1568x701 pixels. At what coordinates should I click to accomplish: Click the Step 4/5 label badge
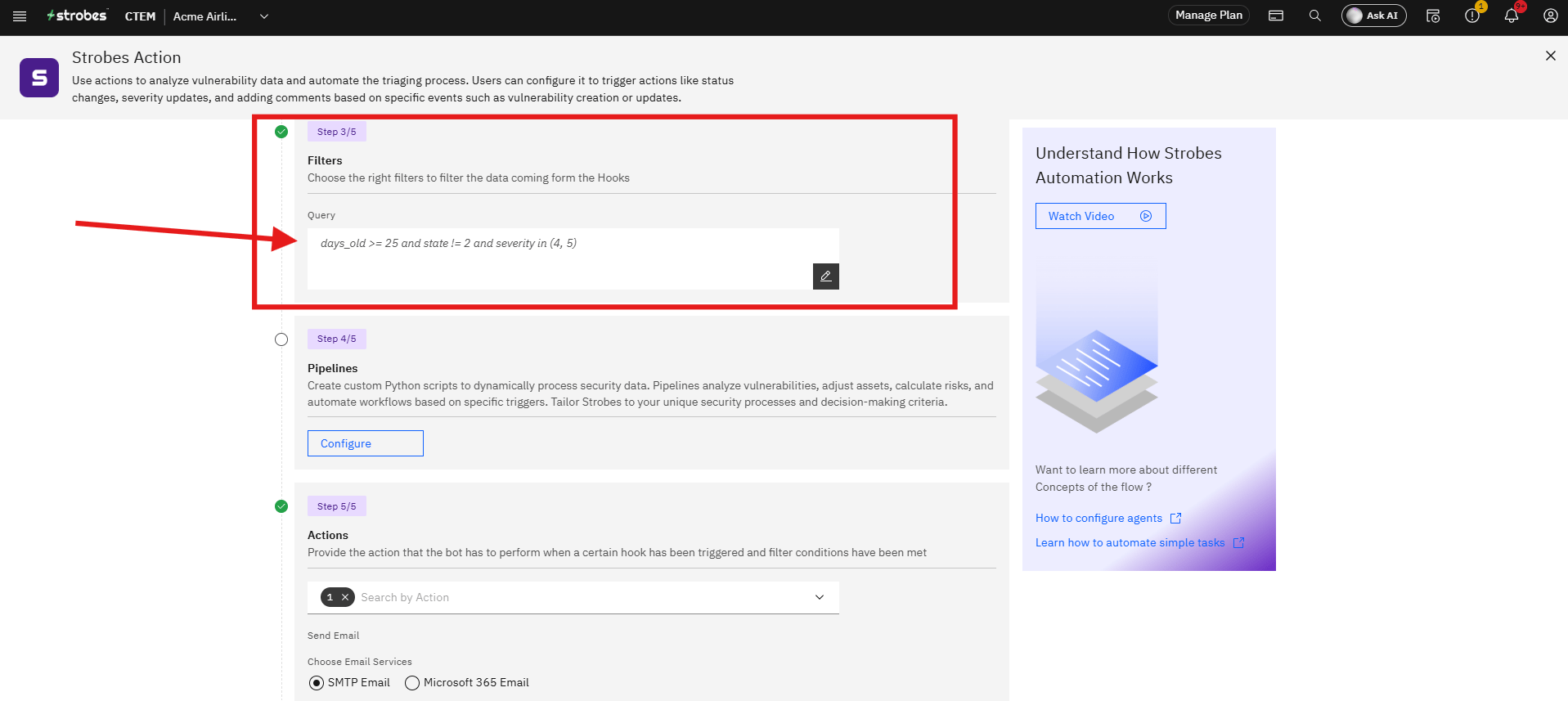[337, 339]
